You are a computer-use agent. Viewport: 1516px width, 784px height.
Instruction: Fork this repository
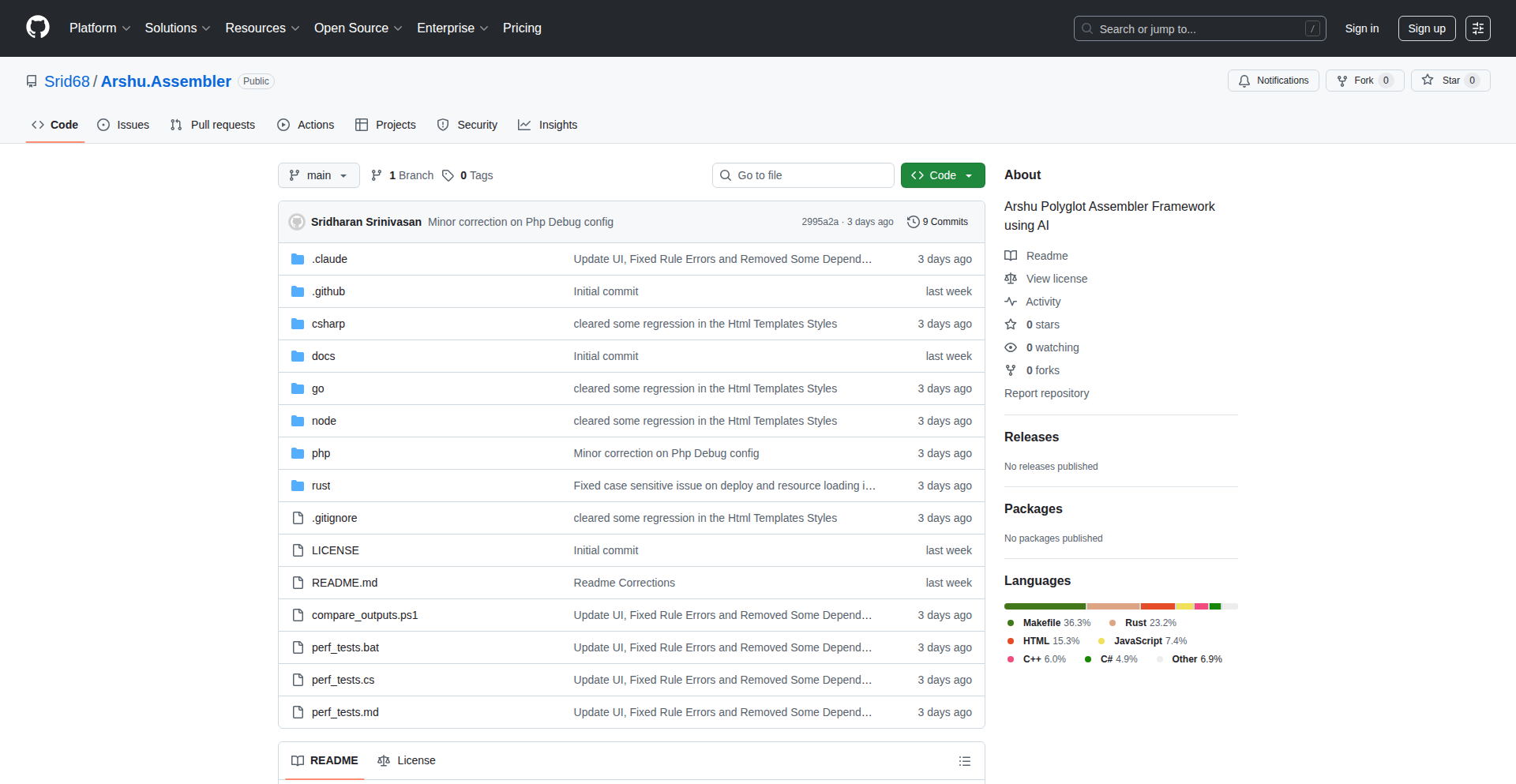point(1364,81)
